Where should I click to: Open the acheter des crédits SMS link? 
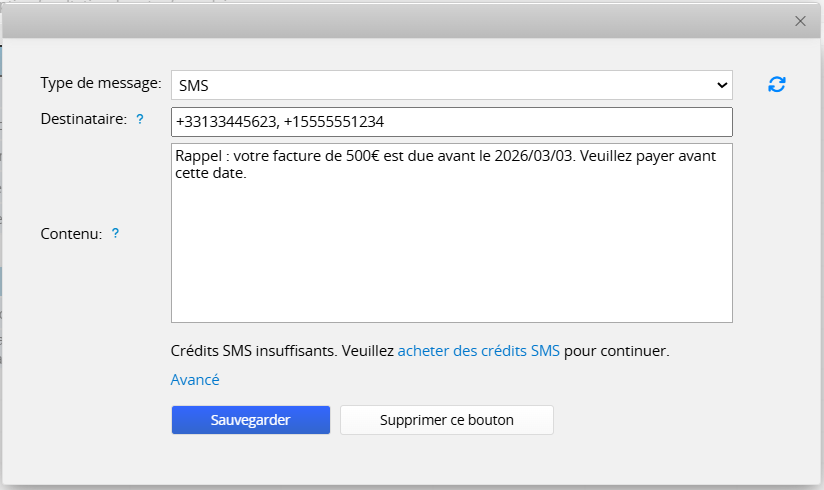click(478, 351)
